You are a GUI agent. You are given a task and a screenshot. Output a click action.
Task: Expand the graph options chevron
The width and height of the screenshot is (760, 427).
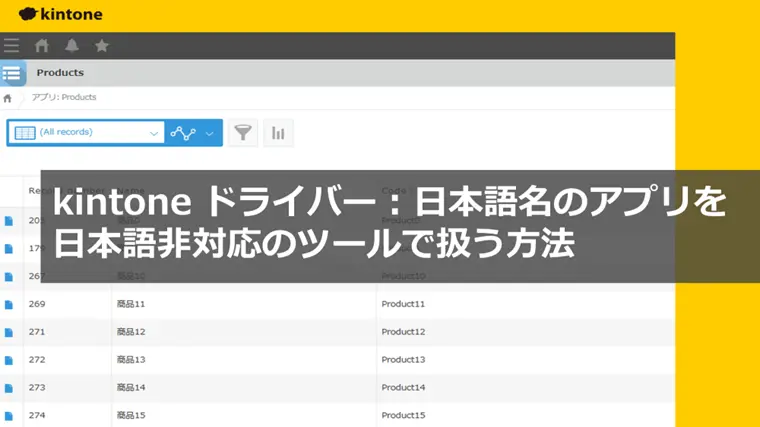point(209,133)
